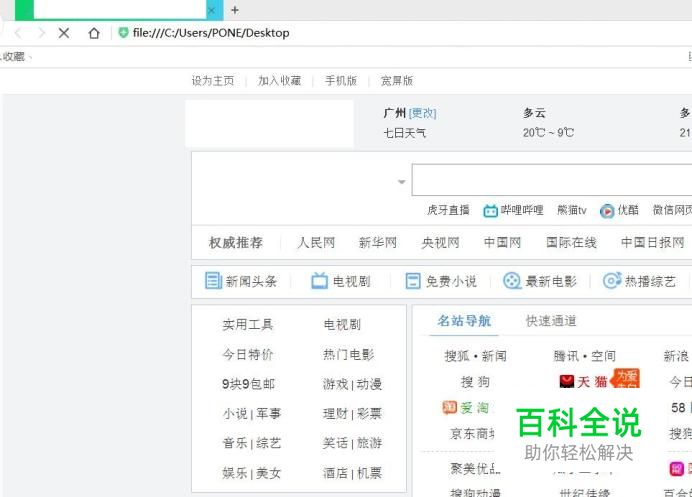Open 酒店 | 机票 category row

coord(352,473)
